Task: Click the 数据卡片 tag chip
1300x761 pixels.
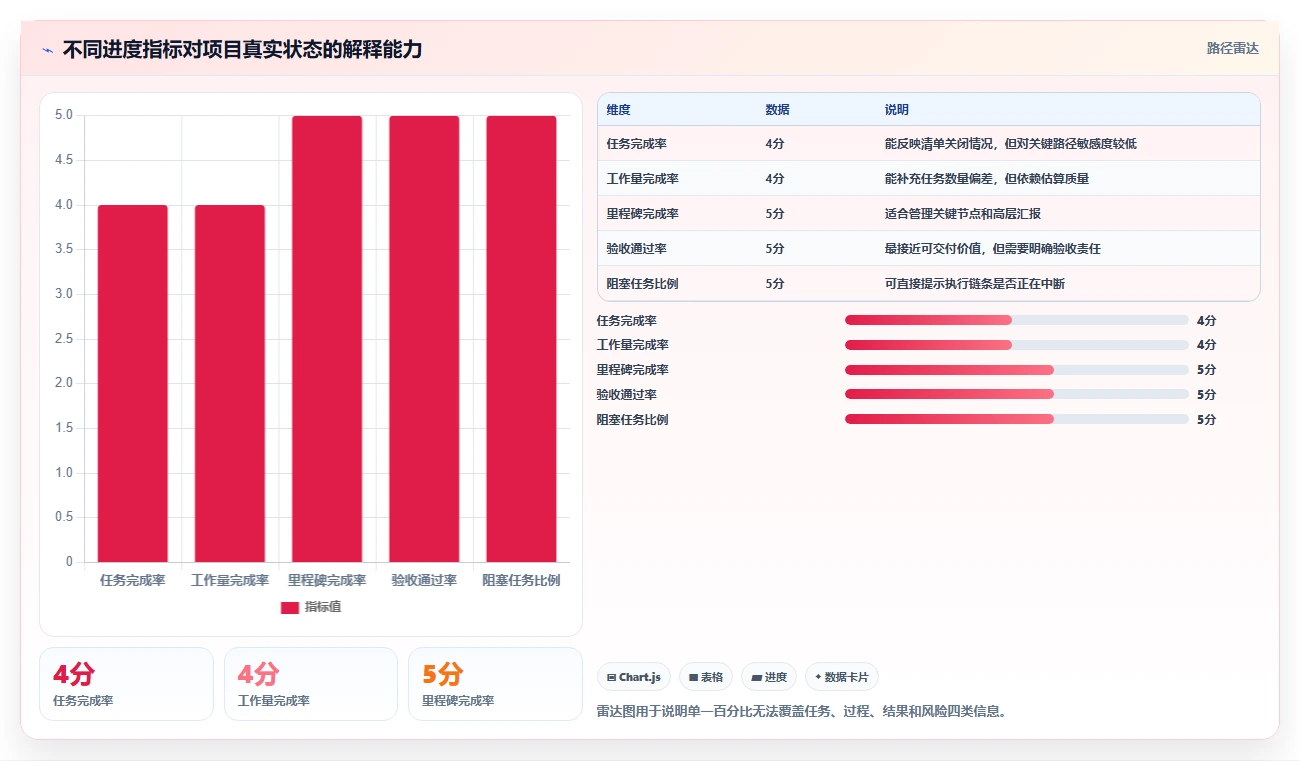Action: (x=842, y=677)
